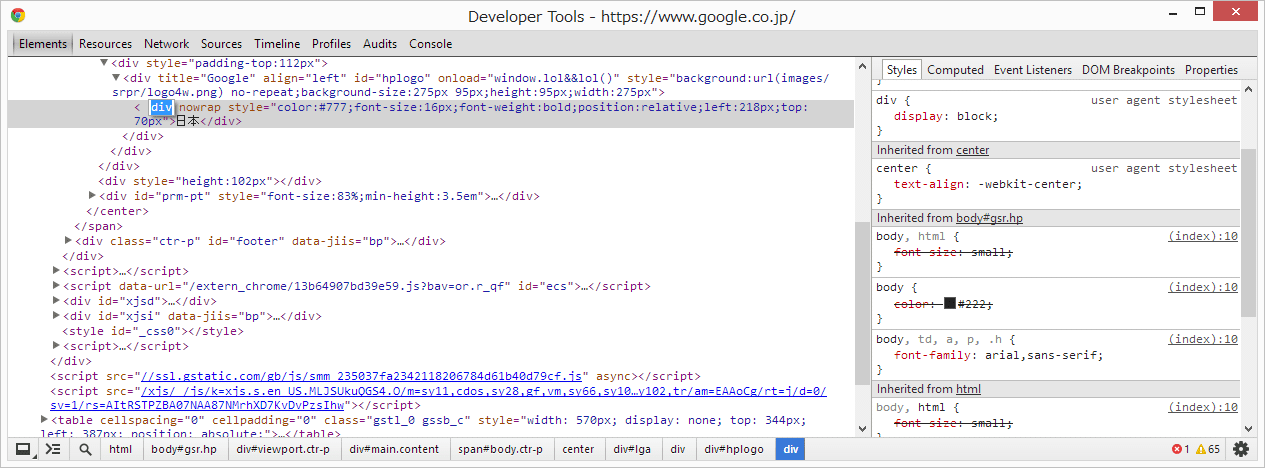Open the Elements panel tab
Viewport: 1265px width, 468px height.
[x=42, y=44]
